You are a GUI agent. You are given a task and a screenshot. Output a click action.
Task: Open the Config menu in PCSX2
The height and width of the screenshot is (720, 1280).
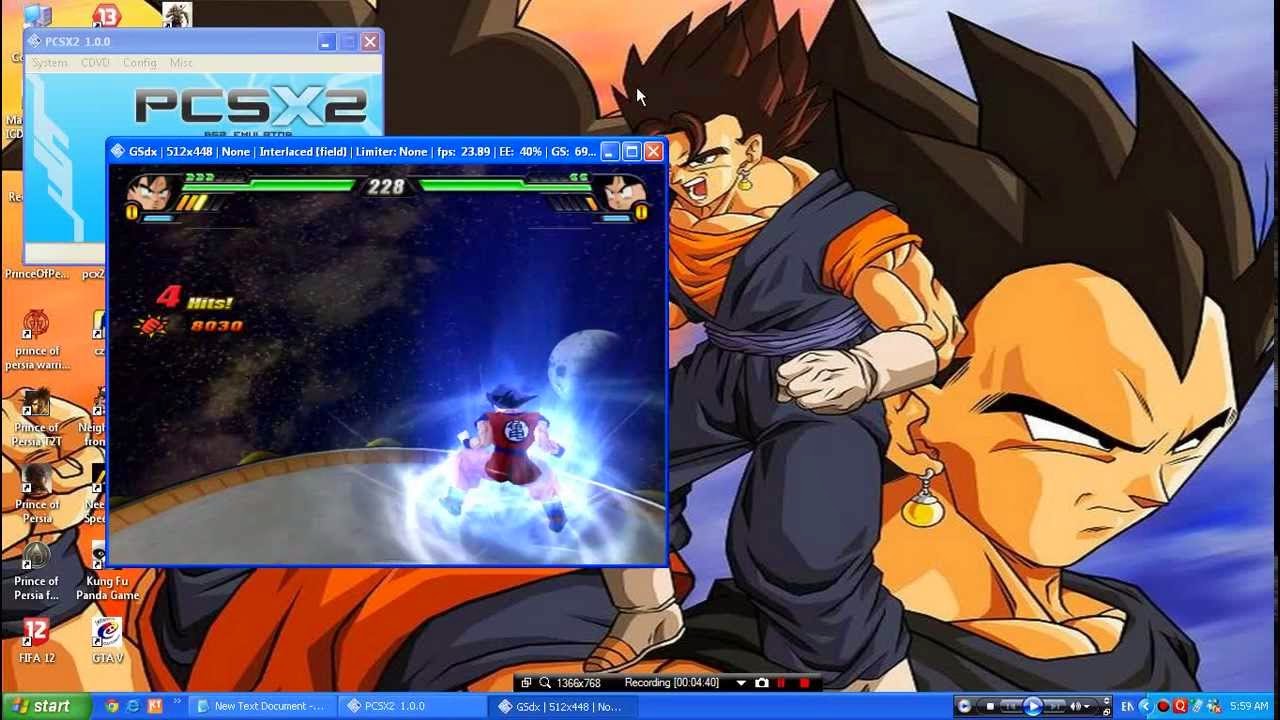point(140,62)
